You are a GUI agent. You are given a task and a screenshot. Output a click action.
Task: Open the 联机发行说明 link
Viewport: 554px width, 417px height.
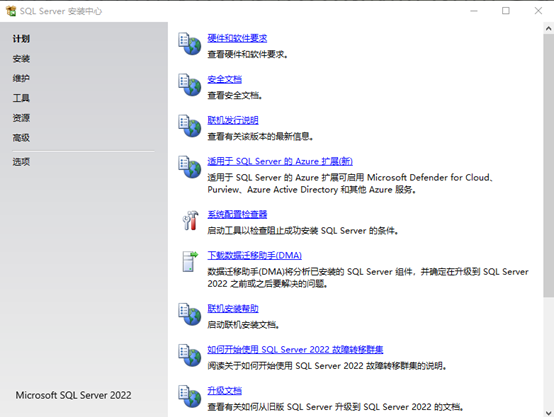(233, 120)
